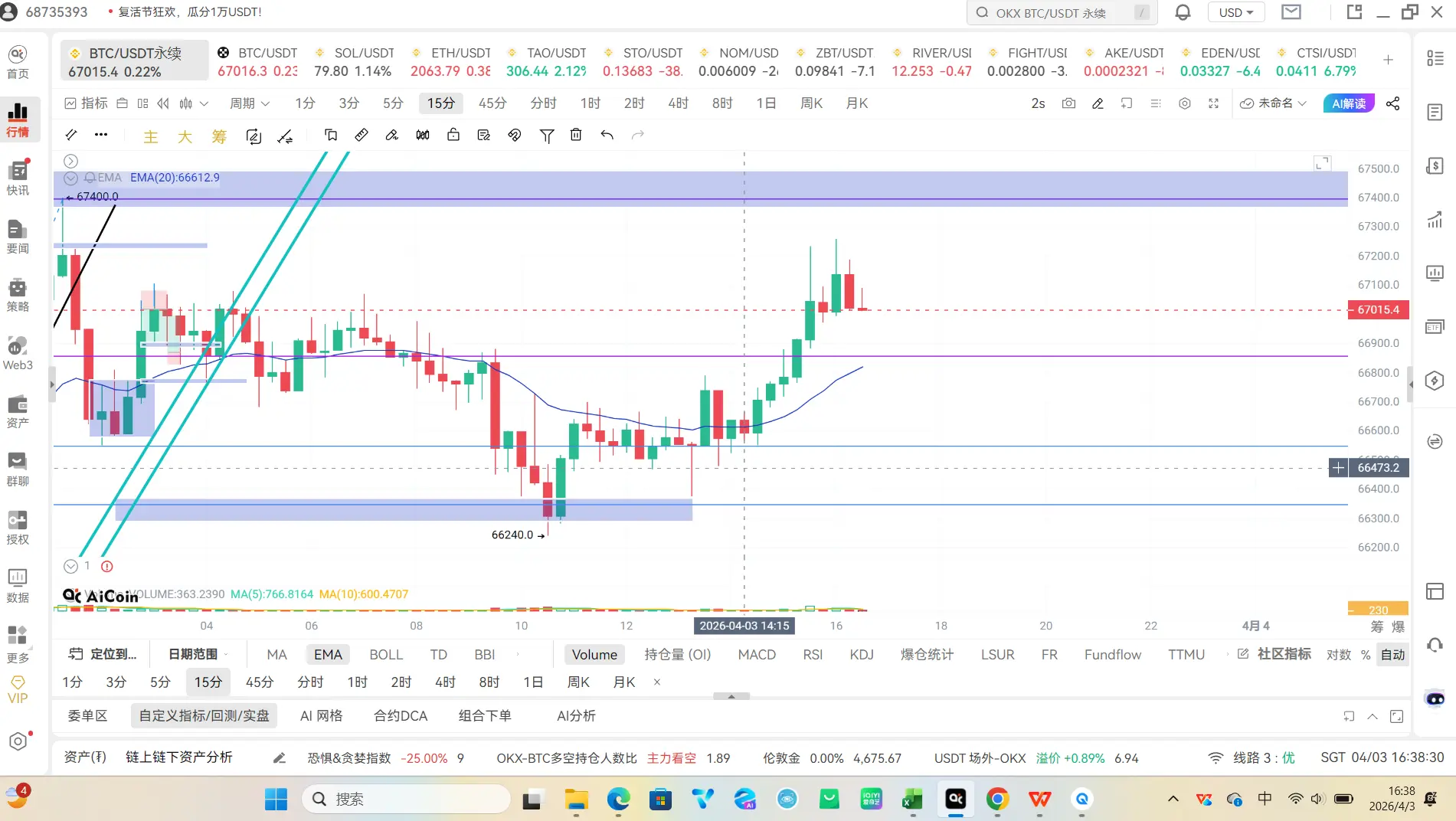Open Google Chrome from the taskbar
The height and width of the screenshot is (821, 1456).
[997, 799]
